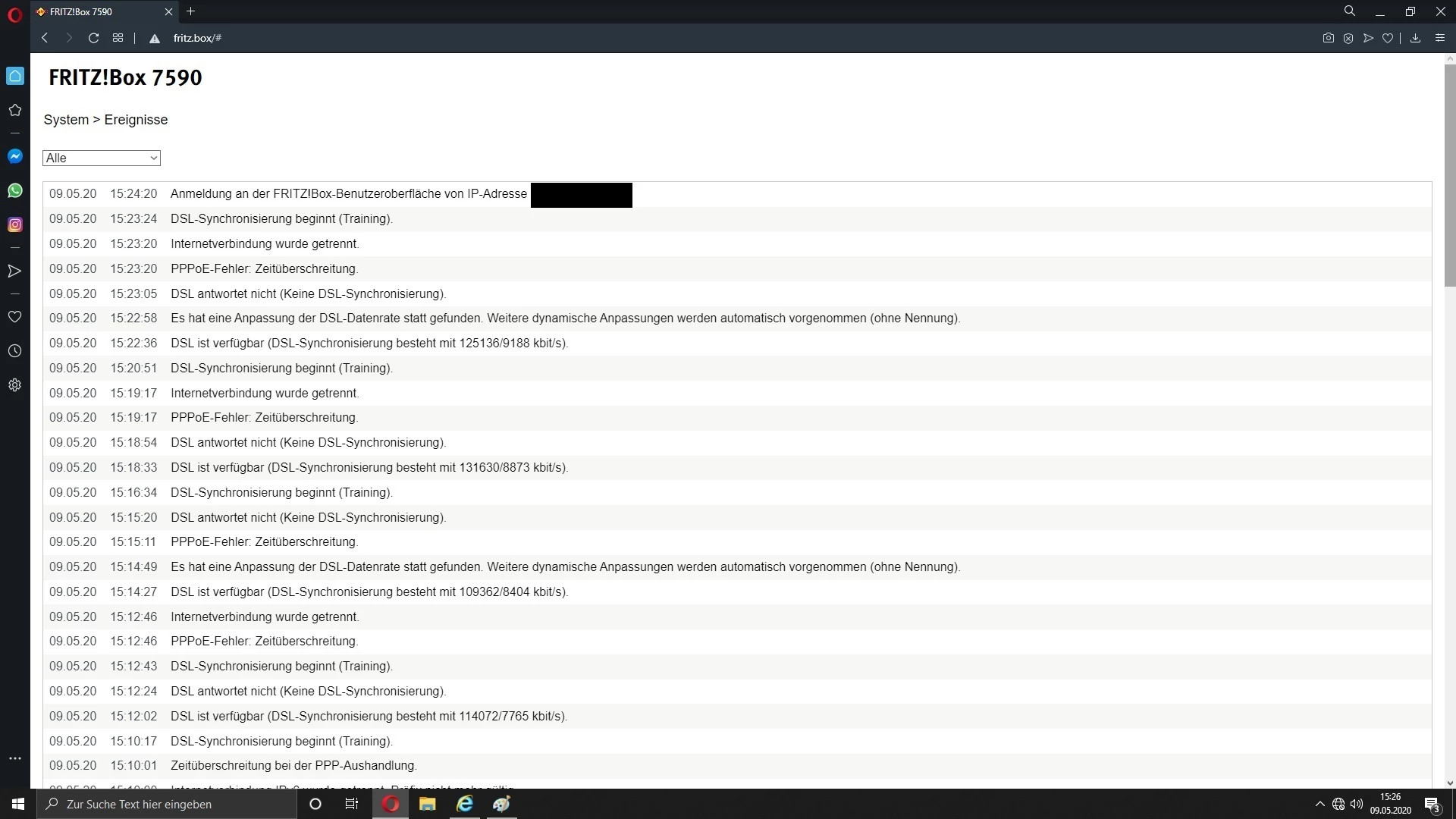Open Messenger in Opera sidebar

(15, 156)
